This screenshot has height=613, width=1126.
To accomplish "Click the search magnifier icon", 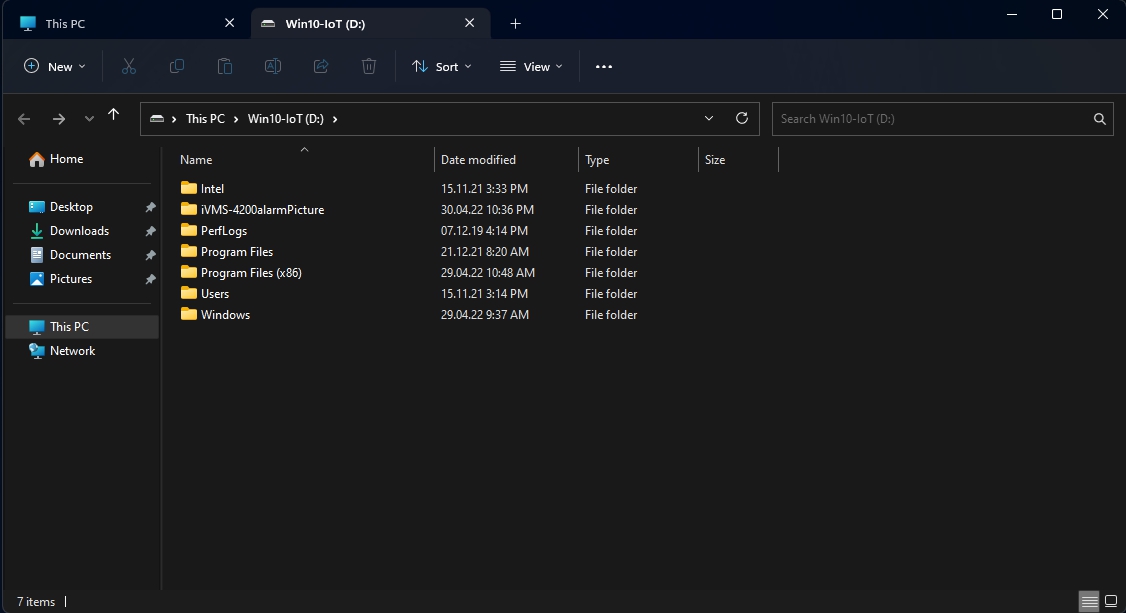I will click(1099, 119).
